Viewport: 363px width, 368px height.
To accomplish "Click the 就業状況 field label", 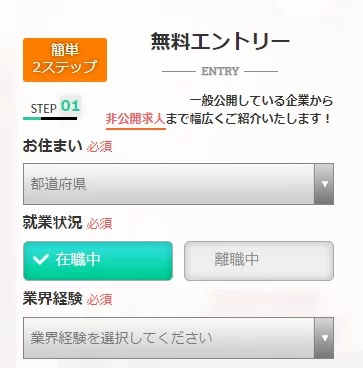I will (52, 223).
